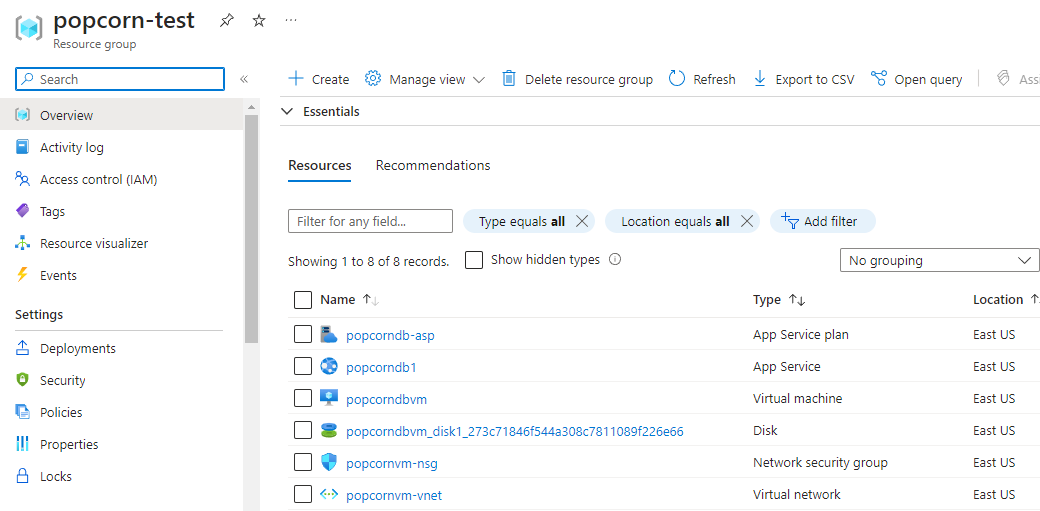1040x511 pixels.
Task: Click Open query
Action: click(x=917, y=79)
